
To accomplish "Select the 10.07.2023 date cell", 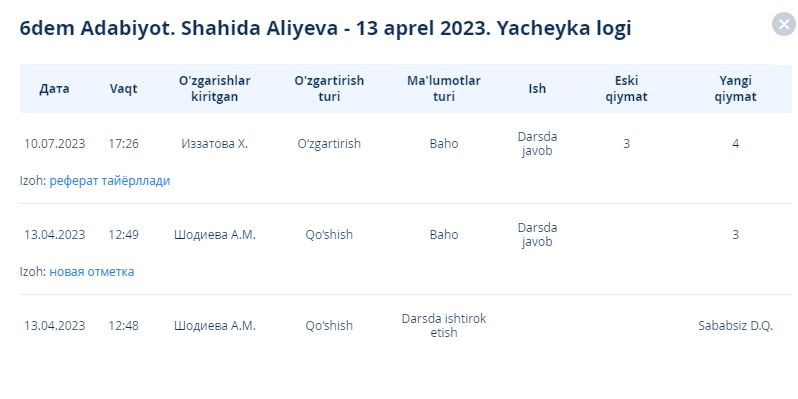I will click(x=54, y=144).
